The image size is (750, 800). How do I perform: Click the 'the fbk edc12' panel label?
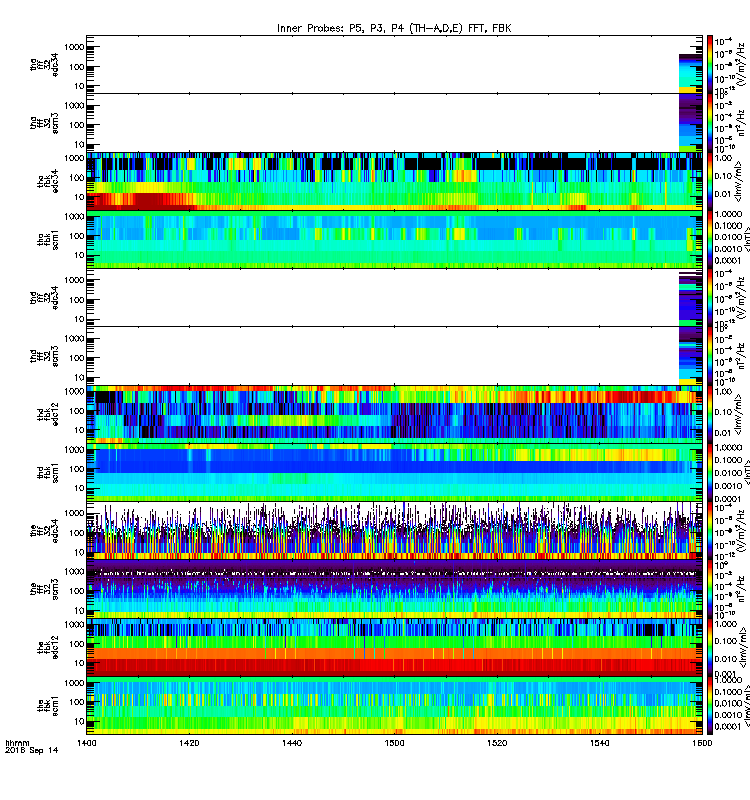point(48,647)
